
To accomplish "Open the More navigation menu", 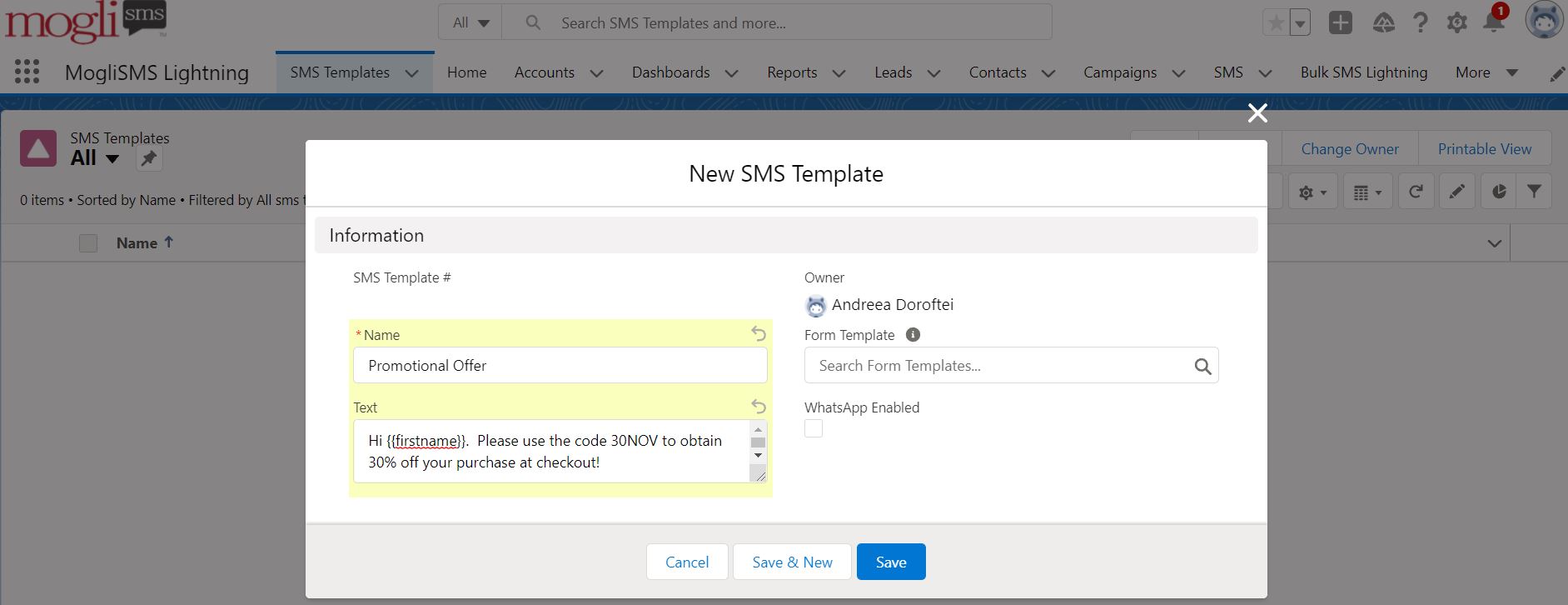I will pos(1486,72).
